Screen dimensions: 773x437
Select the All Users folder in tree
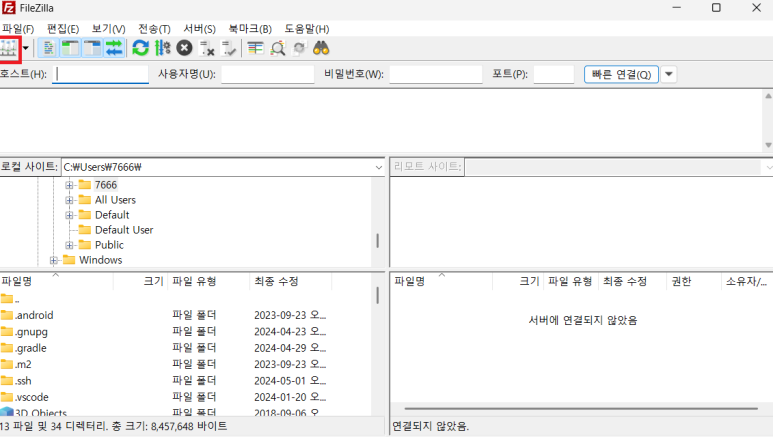tap(115, 200)
